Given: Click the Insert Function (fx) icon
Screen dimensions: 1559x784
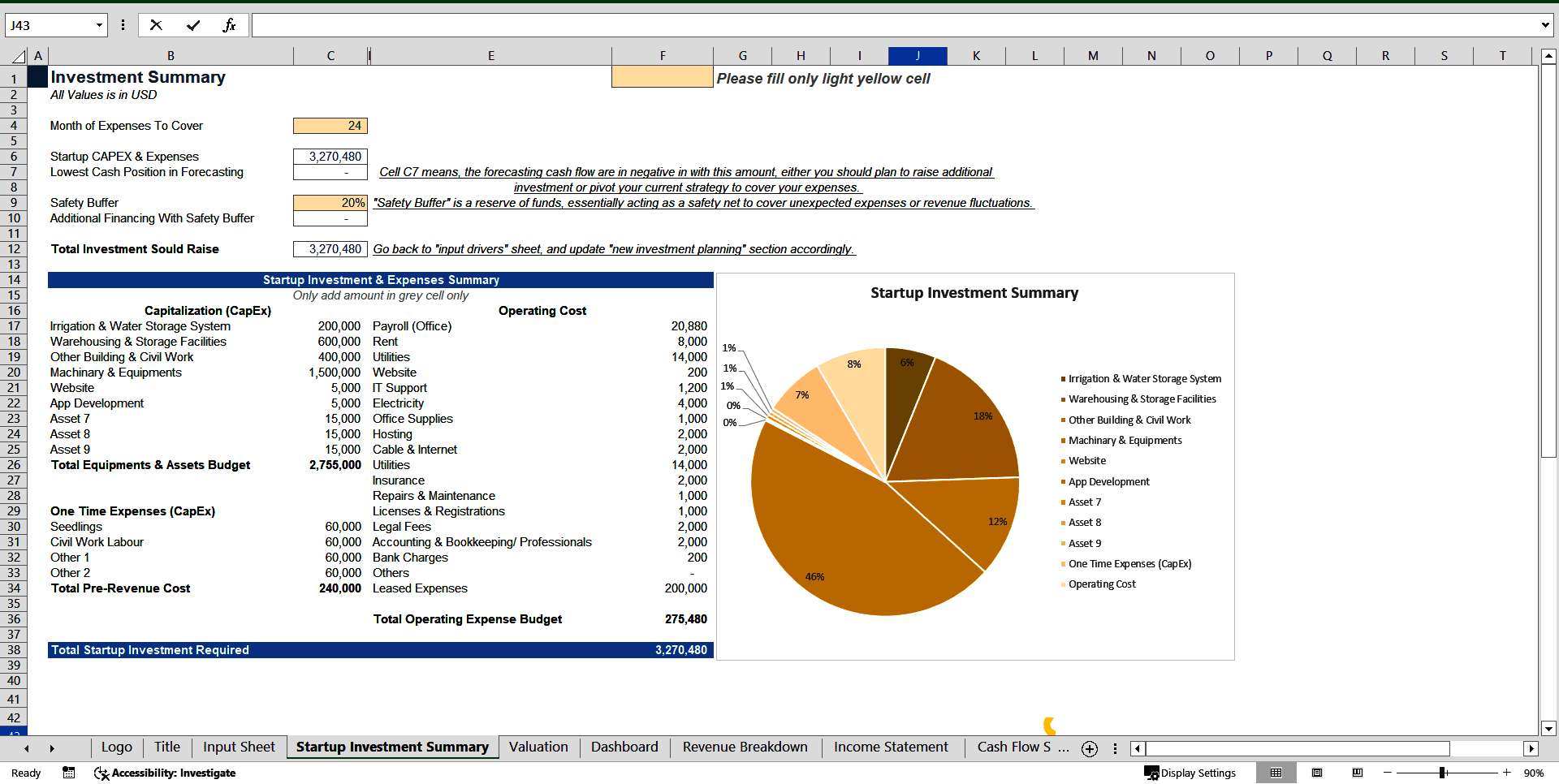Looking at the screenshot, I should pos(230,24).
